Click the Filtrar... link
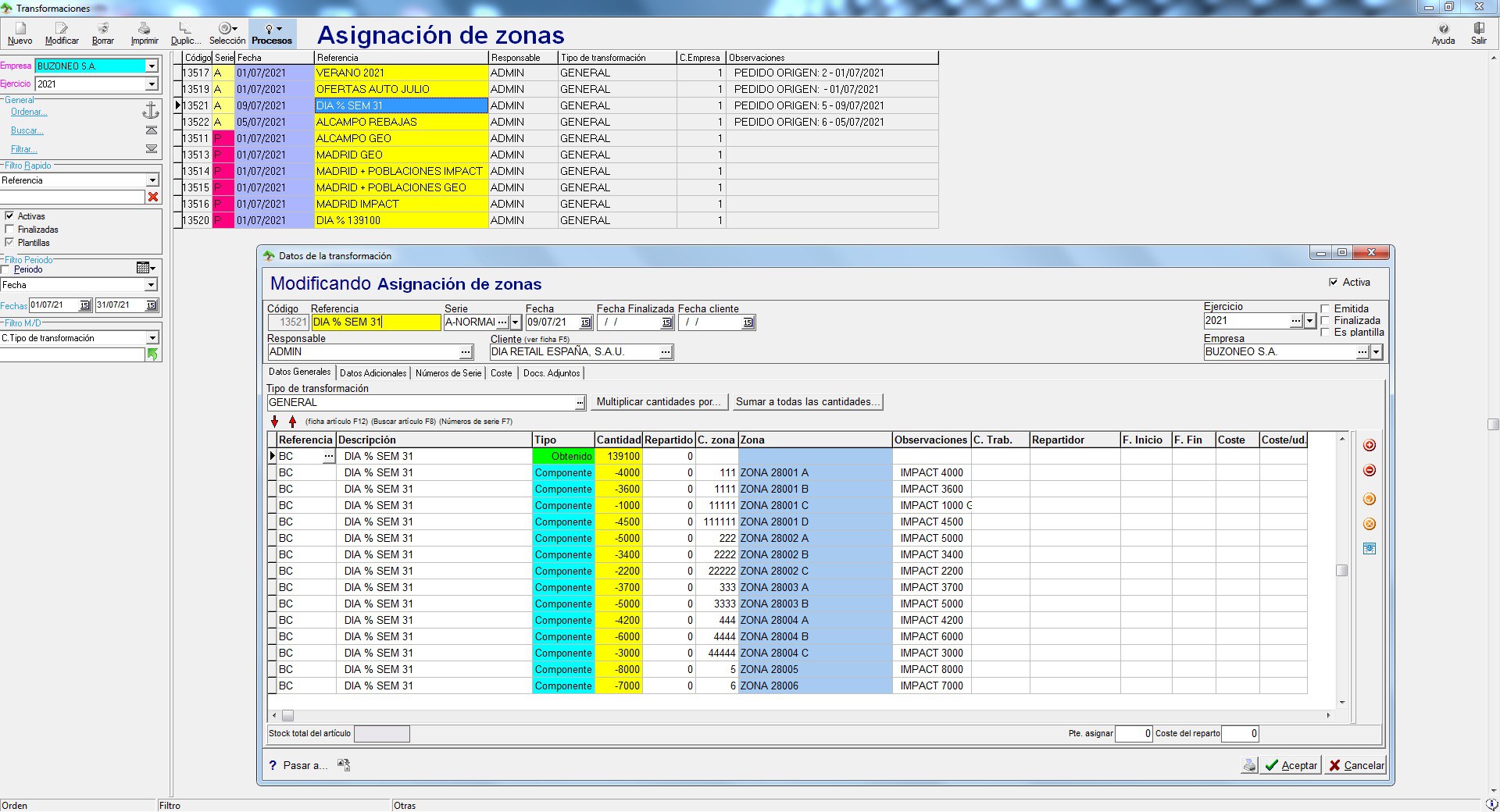 pyautogui.click(x=24, y=149)
